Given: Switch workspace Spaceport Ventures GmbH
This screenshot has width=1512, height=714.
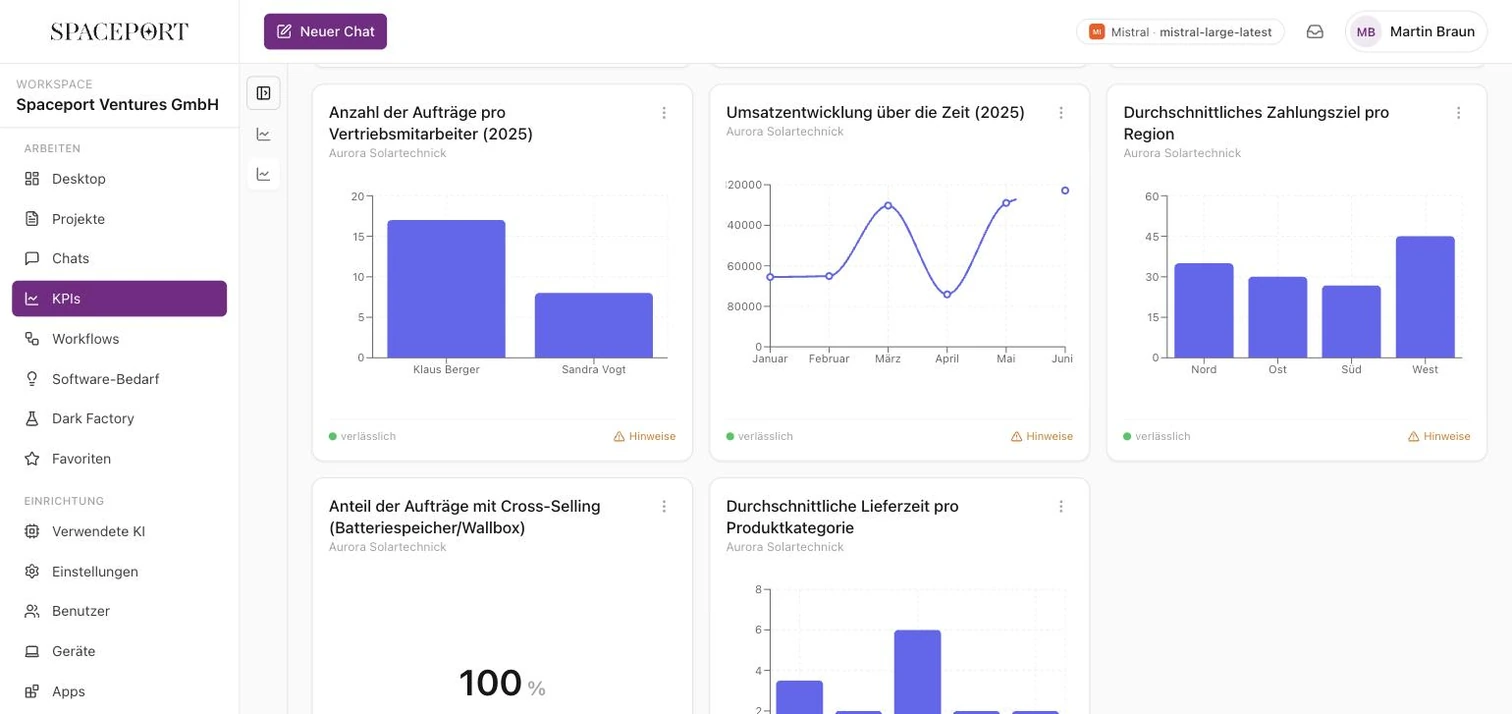Looking at the screenshot, I should 118,95.
